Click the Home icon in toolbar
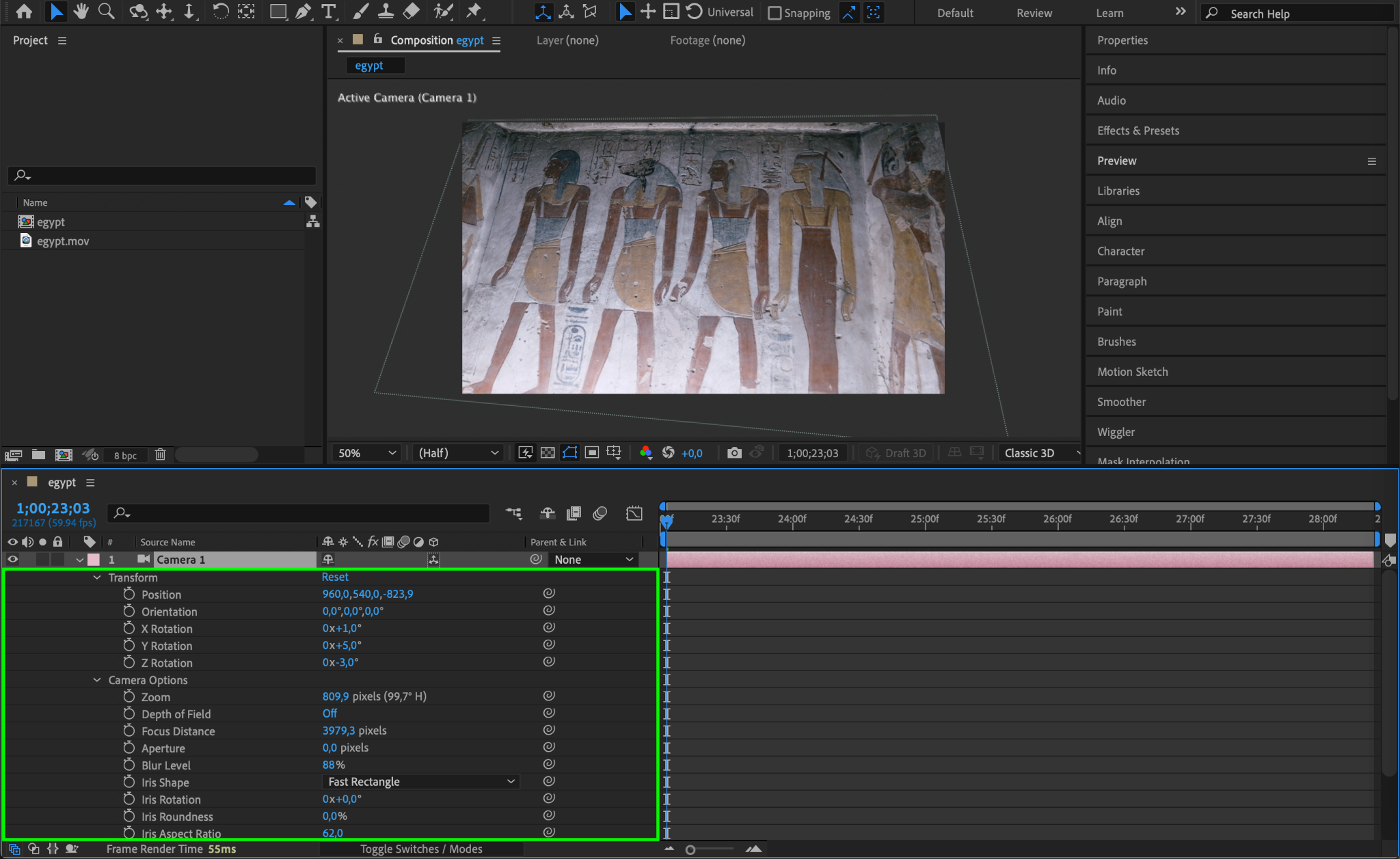This screenshot has height=859, width=1400. [24, 11]
